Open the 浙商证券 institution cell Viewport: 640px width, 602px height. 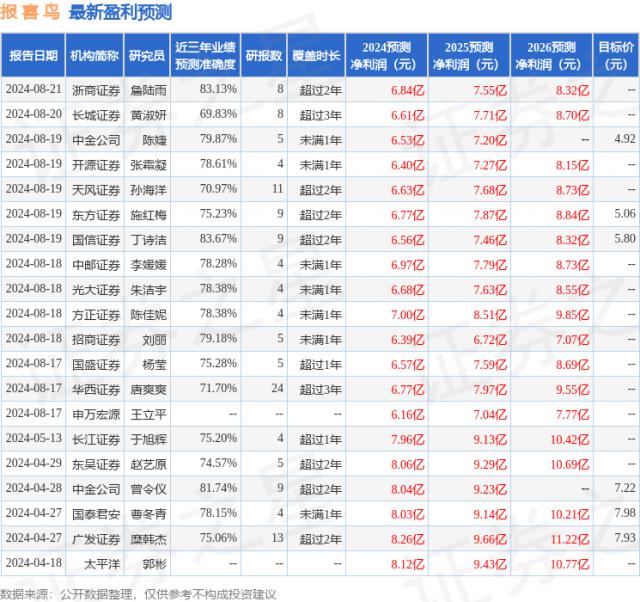(x=95, y=90)
